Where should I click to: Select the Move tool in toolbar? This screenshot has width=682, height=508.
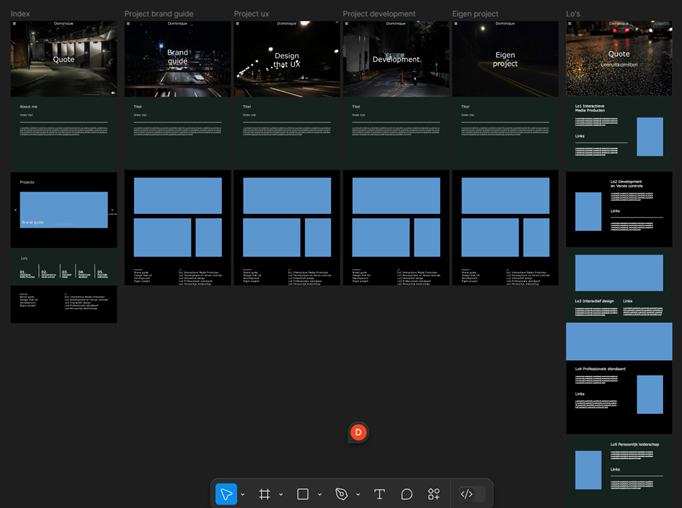click(226, 494)
